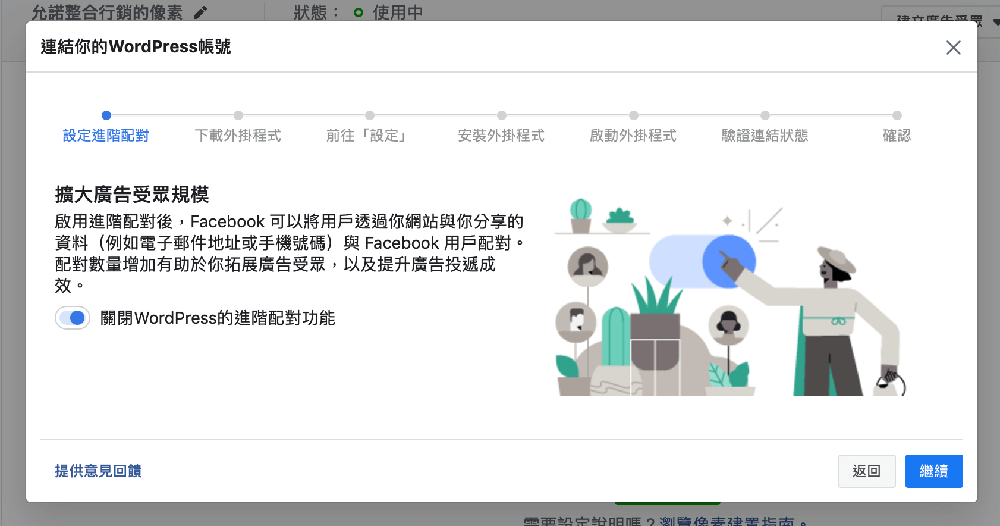1000x526 pixels.
Task: Click the 返回 back button
Action: pos(866,471)
